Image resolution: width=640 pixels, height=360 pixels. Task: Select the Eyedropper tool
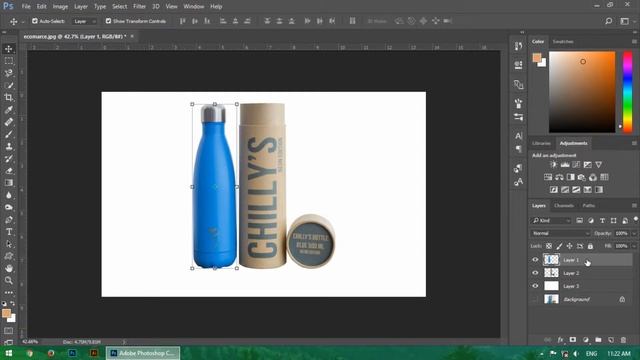tap(9, 110)
